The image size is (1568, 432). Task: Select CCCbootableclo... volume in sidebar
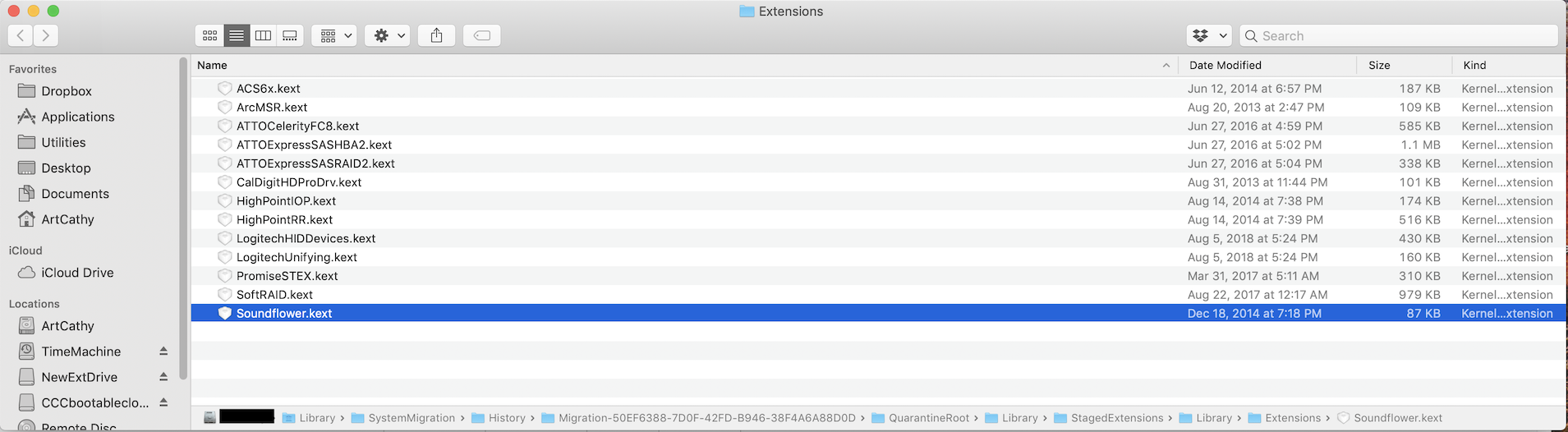[95, 402]
